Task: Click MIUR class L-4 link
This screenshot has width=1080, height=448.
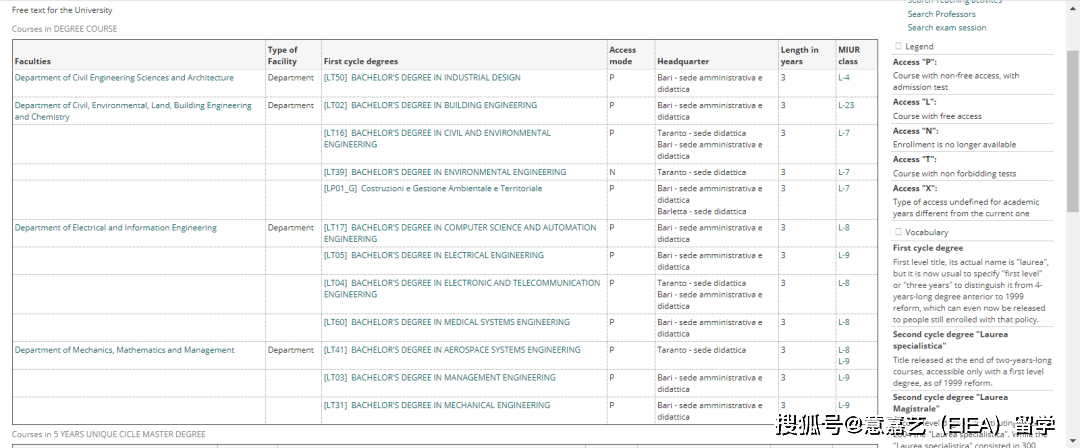Action: coord(843,77)
